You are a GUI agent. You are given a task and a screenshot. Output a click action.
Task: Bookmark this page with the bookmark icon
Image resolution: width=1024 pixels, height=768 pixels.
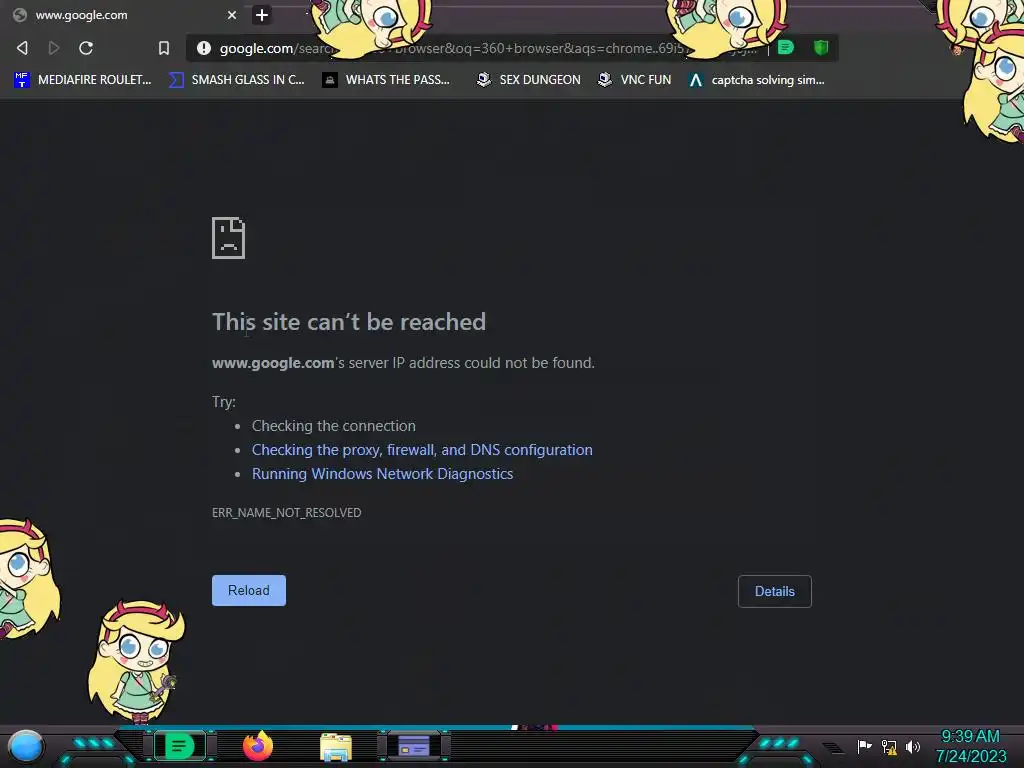point(164,48)
